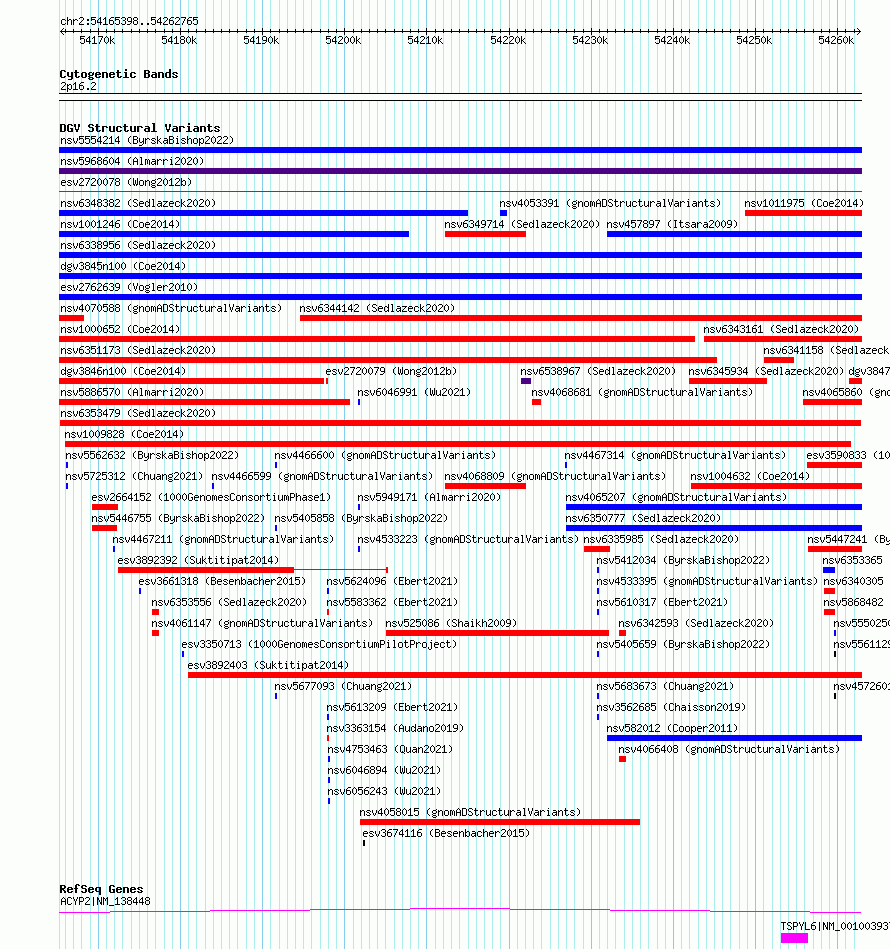Image resolution: width=890 pixels, height=949 pixels.
Task: Click nsv5886570 (Almarri2020) label
Action: [132, 393]
